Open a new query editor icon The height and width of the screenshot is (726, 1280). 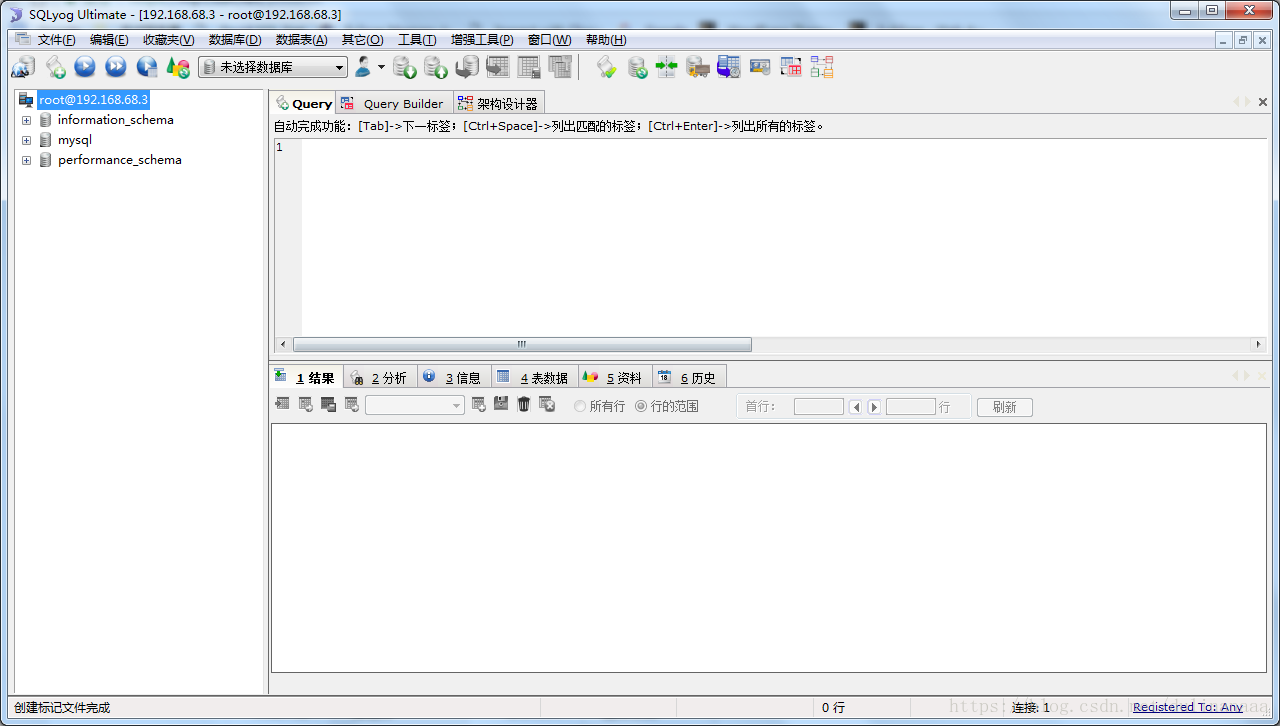point(56,67)
